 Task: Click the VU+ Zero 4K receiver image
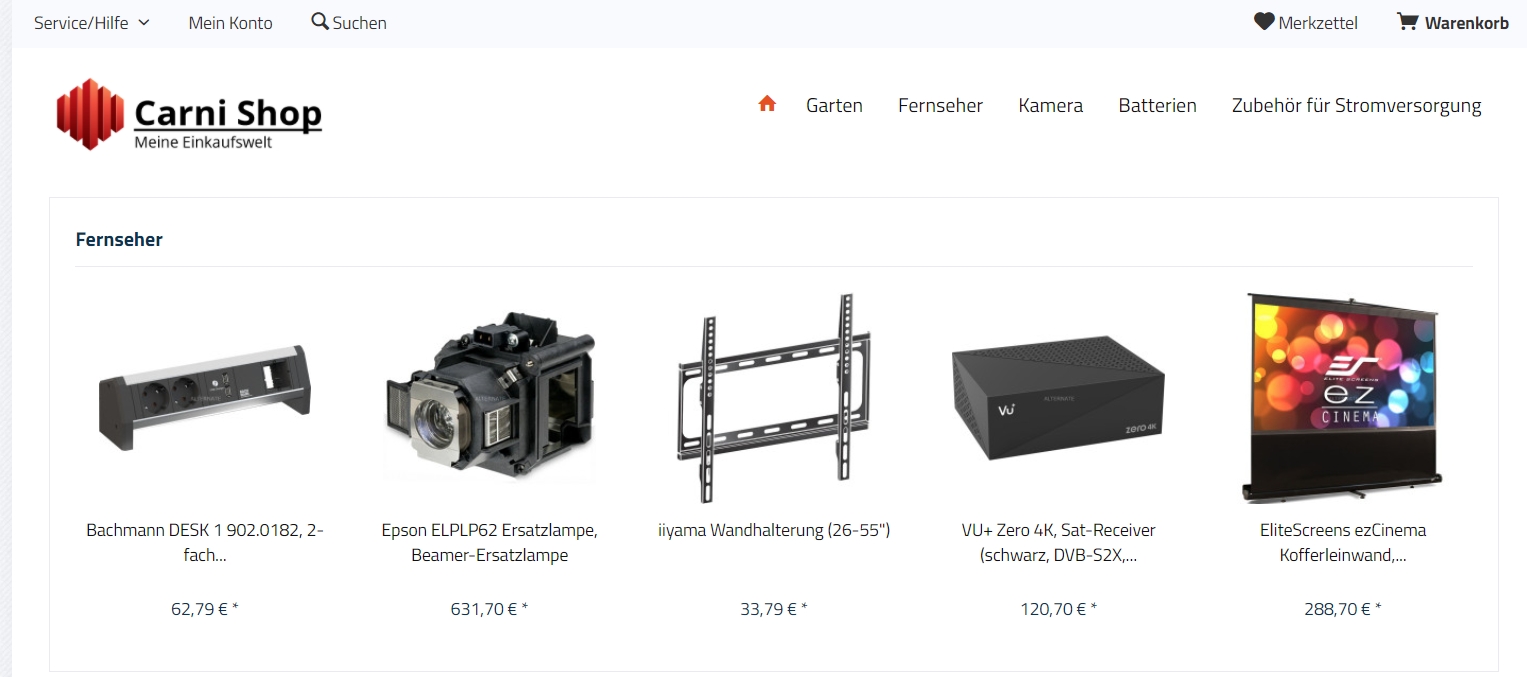(x=1058, y=398)
